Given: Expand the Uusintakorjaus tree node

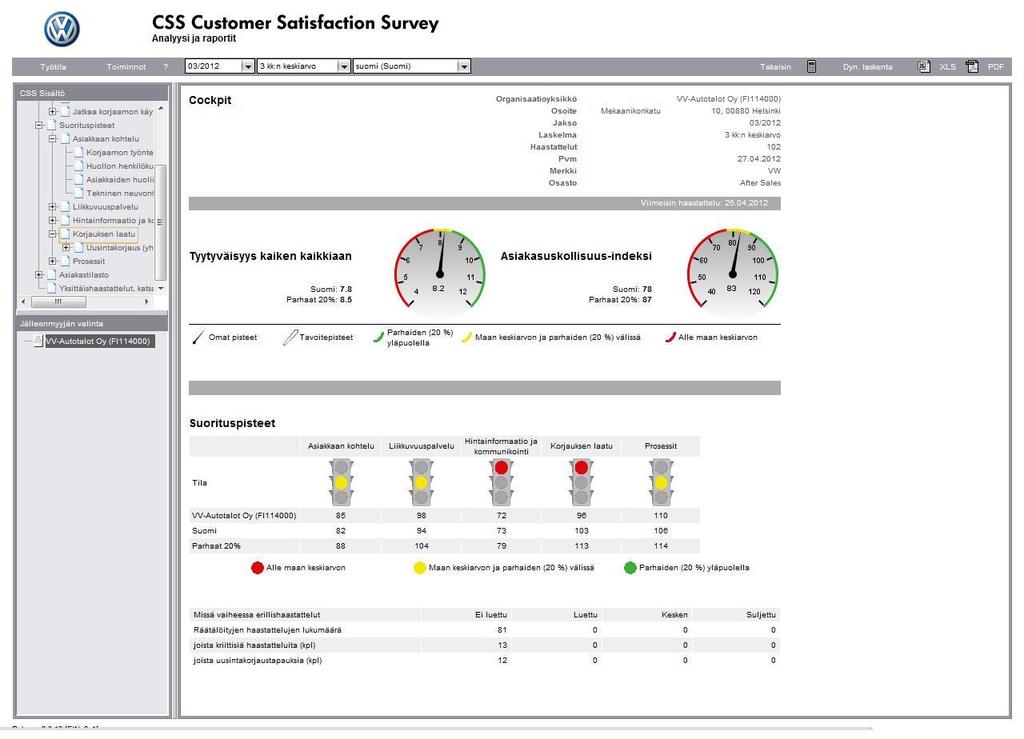Looking at the screenshot, I should pyautogui.click(x=66, y=247).
